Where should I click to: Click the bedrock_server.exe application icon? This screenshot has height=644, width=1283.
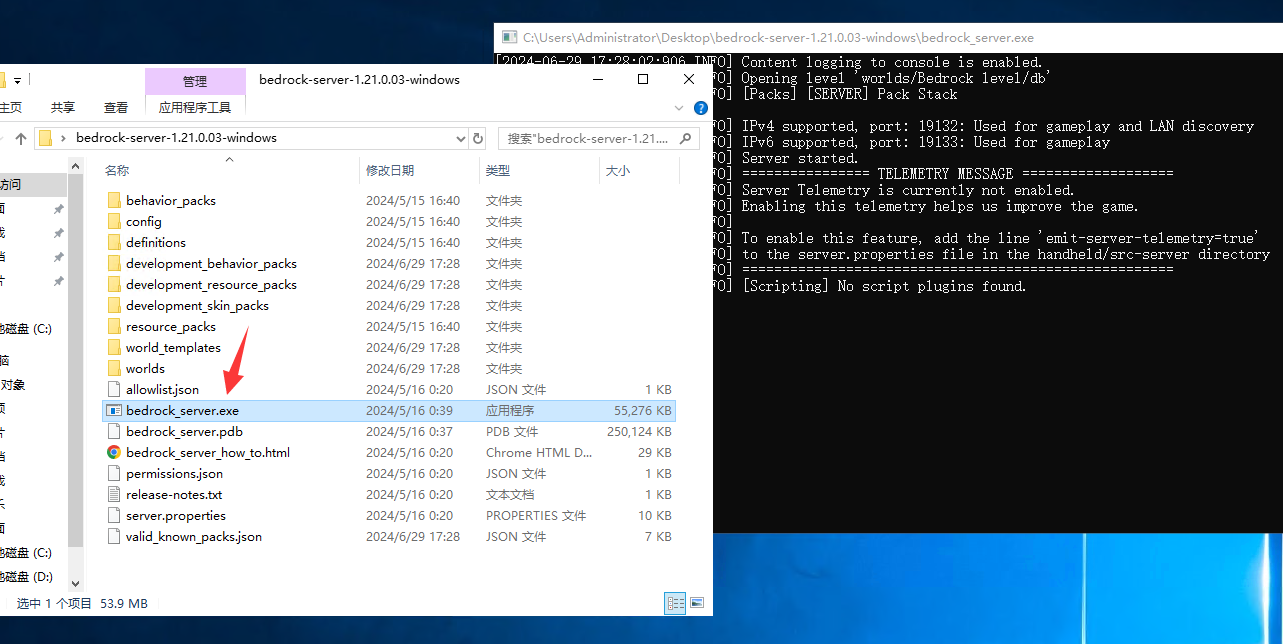tap(114, 410)
